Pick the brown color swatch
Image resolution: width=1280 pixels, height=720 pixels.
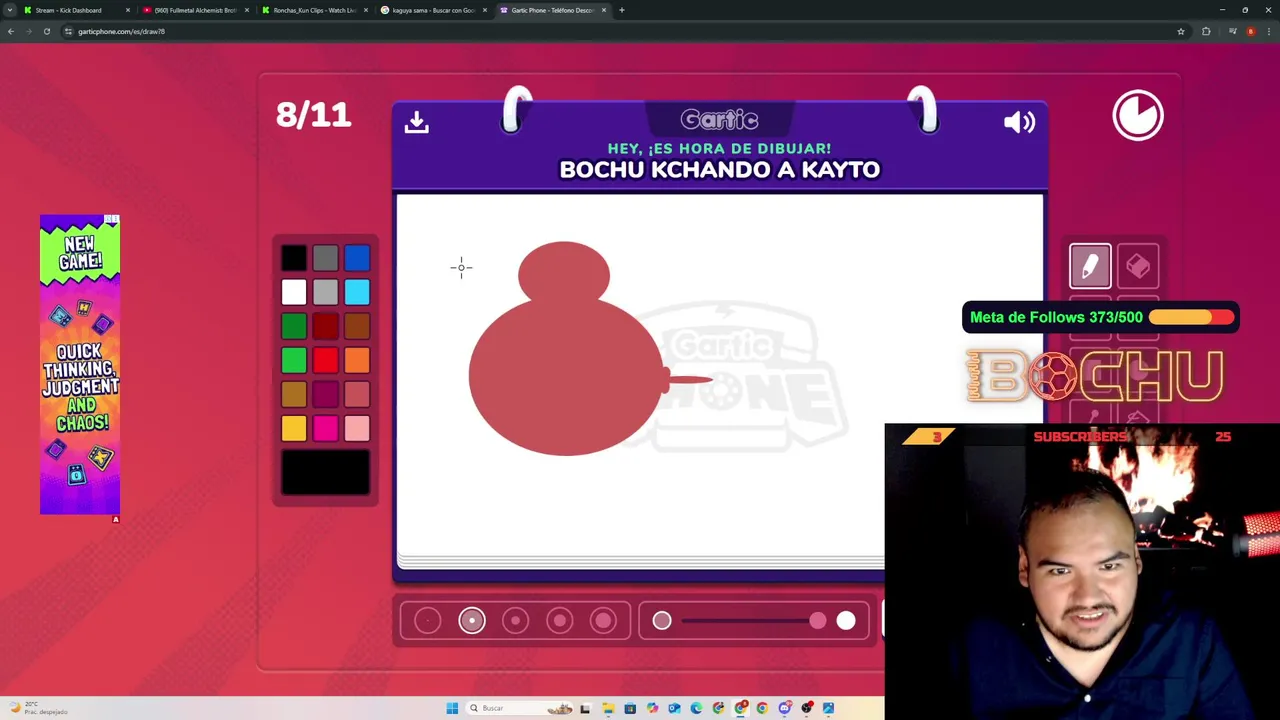coord(357,326)
